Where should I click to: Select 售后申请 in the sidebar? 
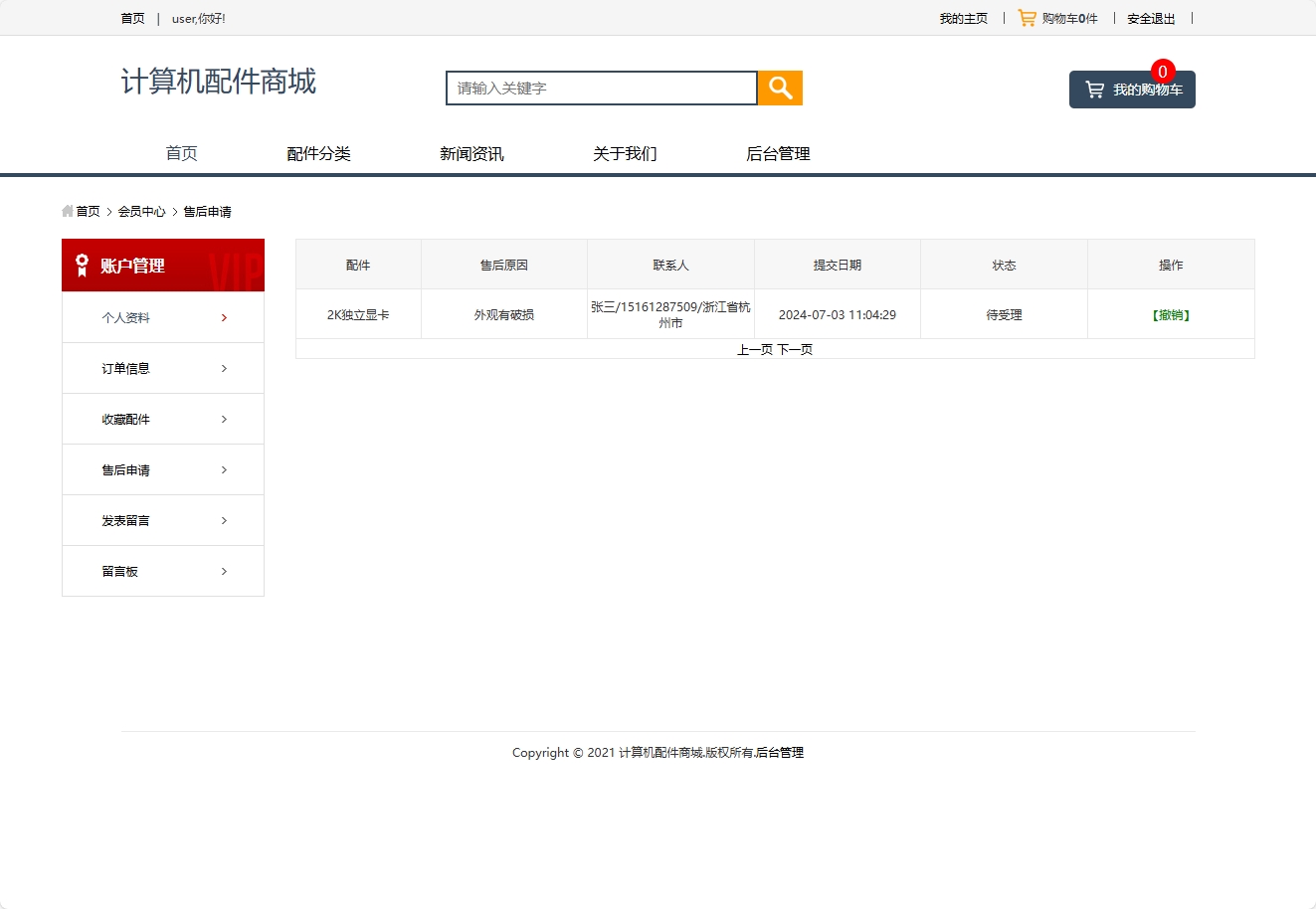pyautogui.click(x=126, y=469)
